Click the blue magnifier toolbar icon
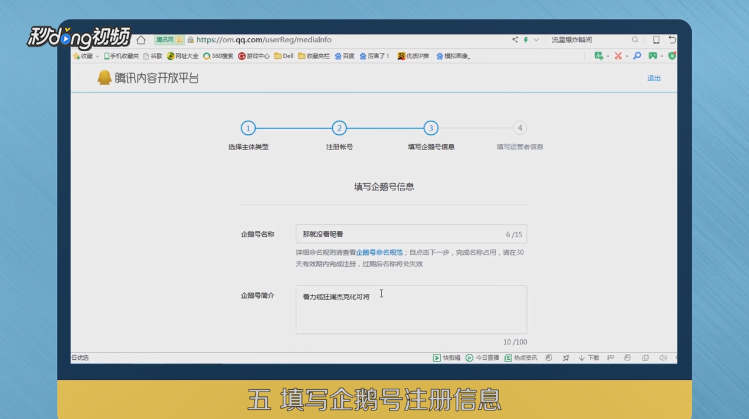Viewport: 749px width, 419px height. (x=637, y=56)
